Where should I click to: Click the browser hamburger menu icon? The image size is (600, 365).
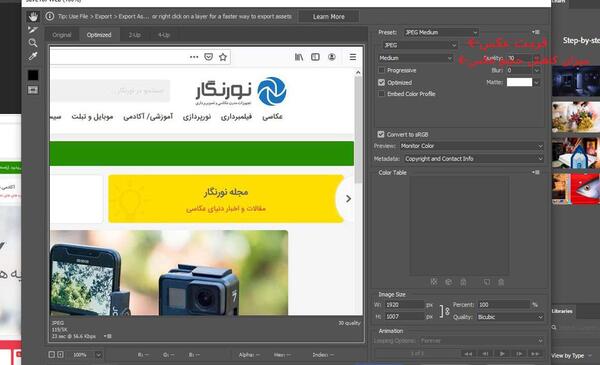[353, 57]
